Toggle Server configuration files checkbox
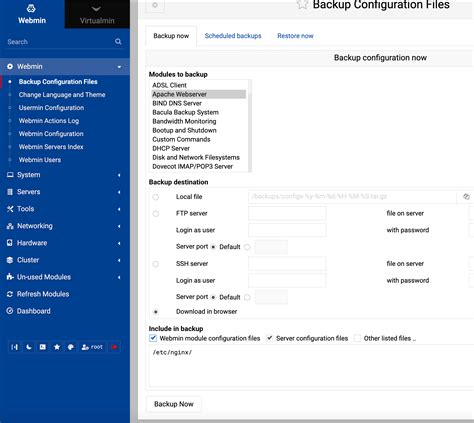 pyautogui.click(x=269, y=338)
